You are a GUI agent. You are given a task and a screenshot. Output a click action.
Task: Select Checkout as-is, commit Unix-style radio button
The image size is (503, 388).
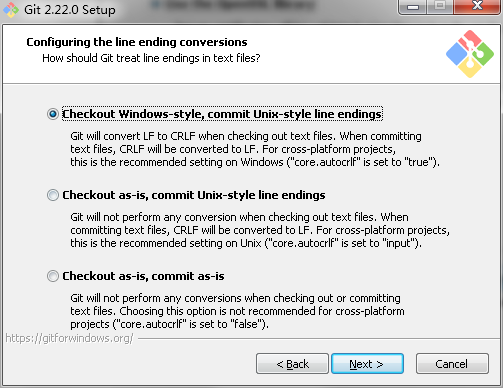pos(53,195)
